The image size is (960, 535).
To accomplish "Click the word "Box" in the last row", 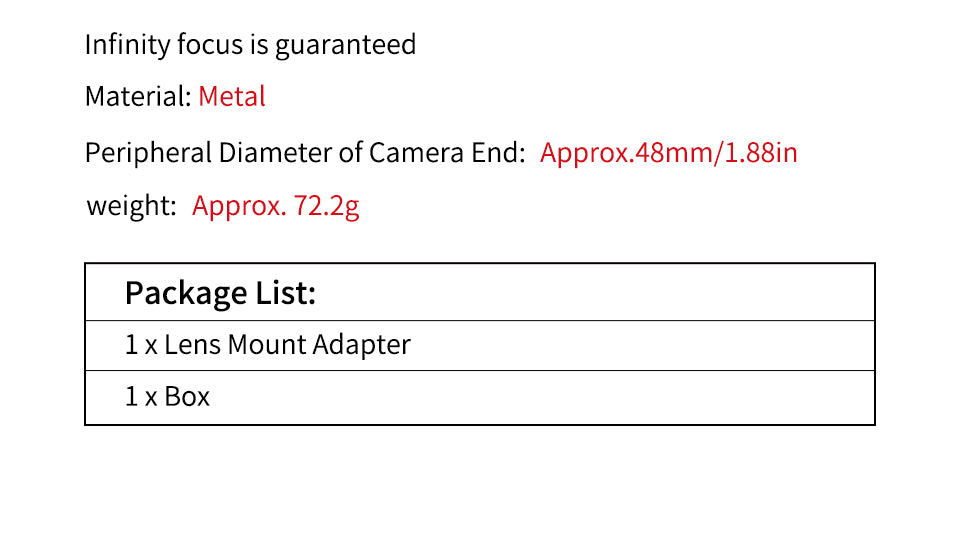I will (x=187, y=397).
